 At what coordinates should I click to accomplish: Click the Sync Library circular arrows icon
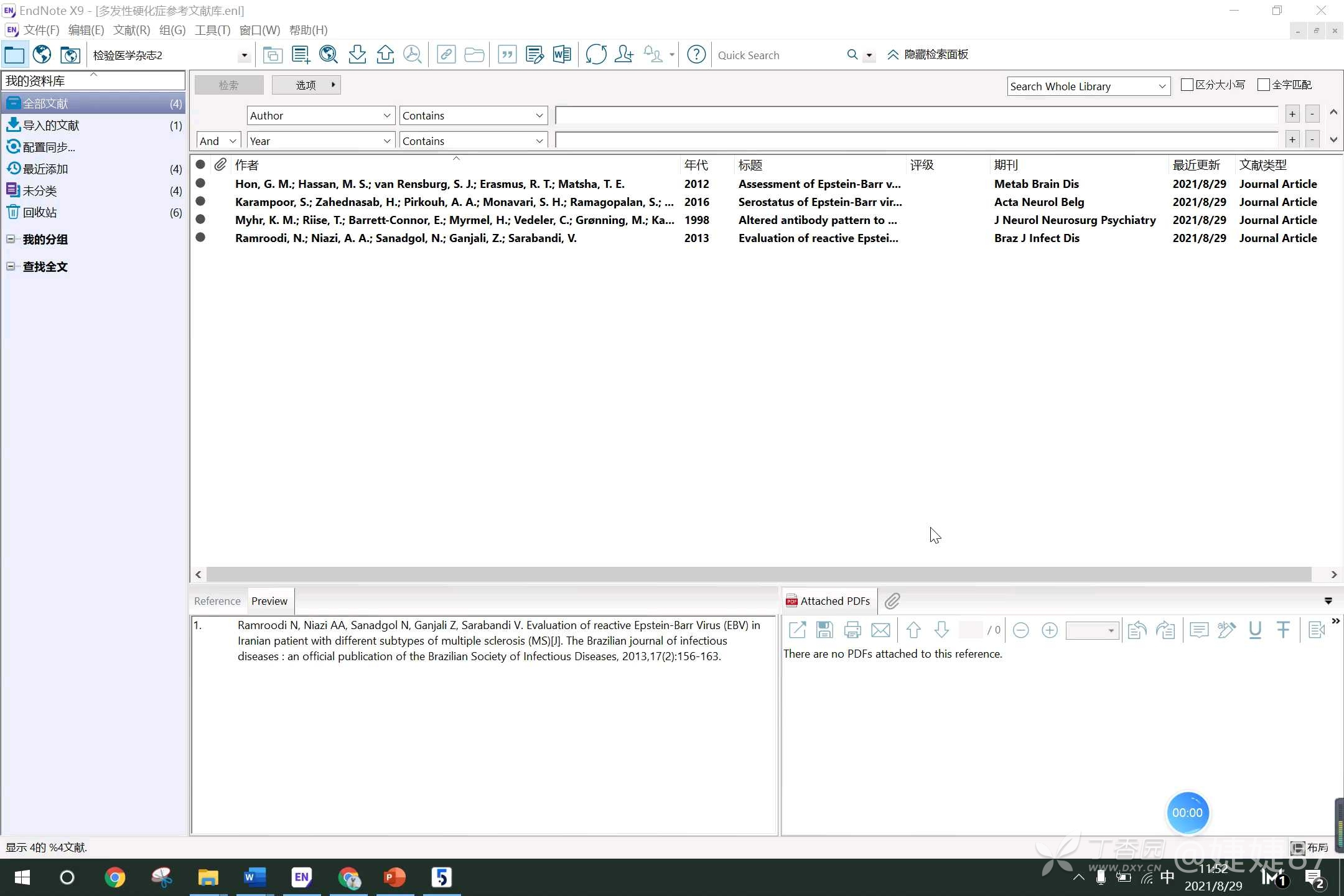[x=595, y=55]
